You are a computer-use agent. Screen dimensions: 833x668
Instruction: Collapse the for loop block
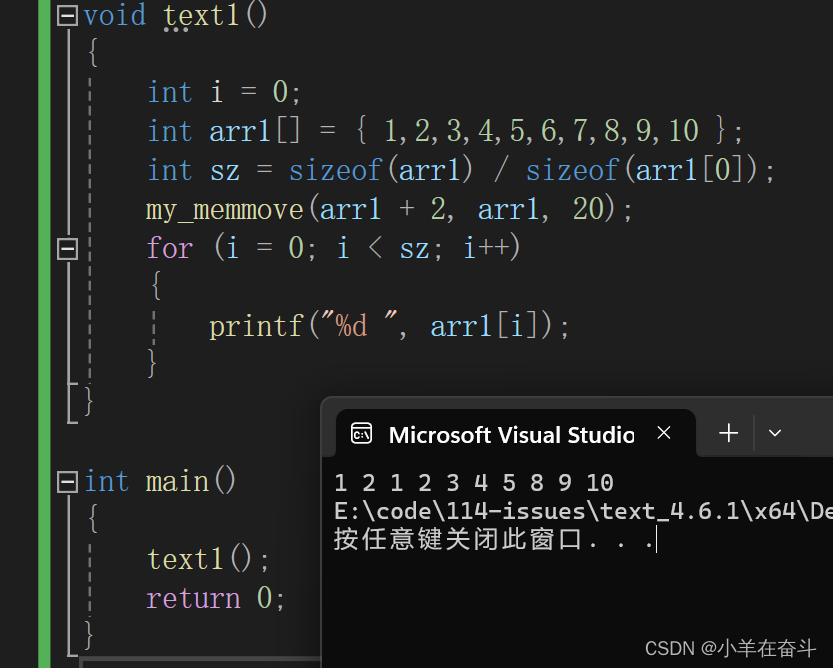[67, 249]
